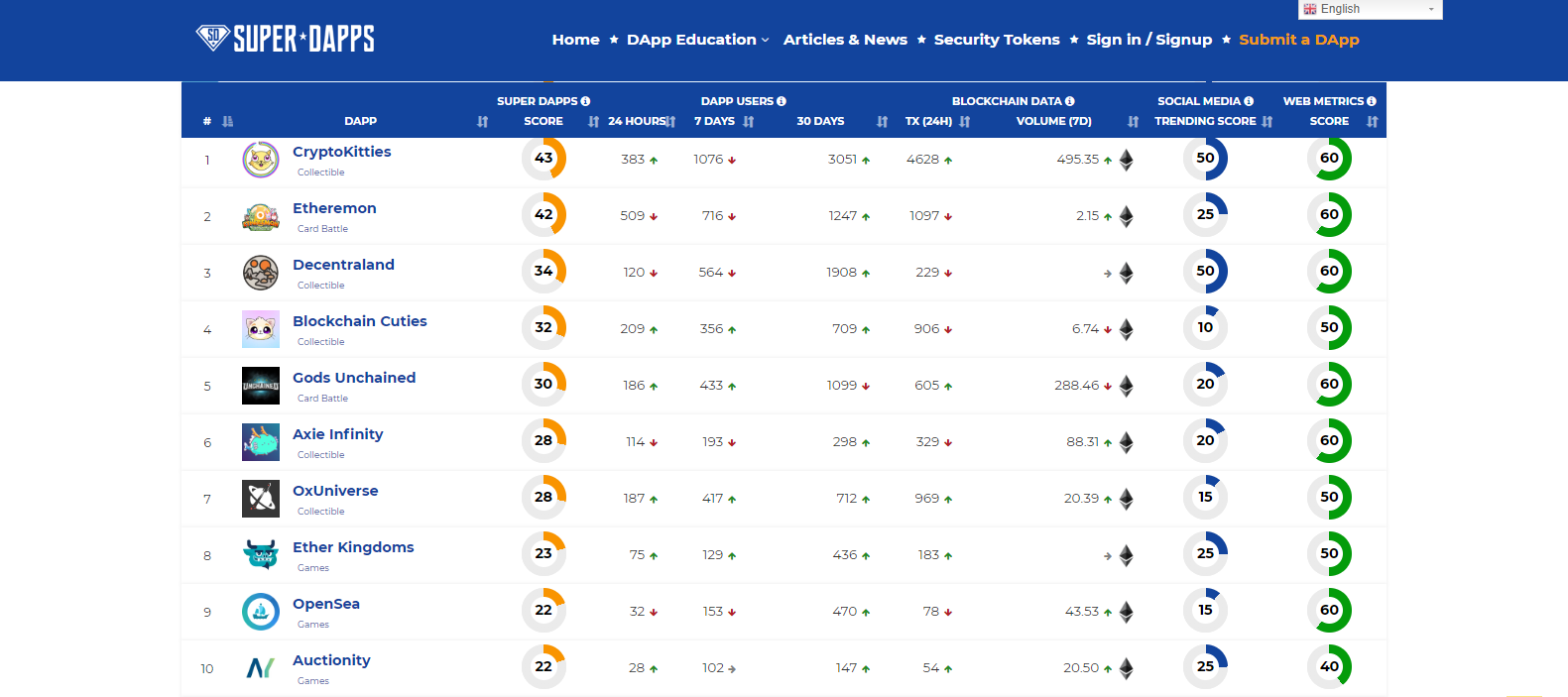Open the Security Tokens page
The image size is (1568, 697).
pyautogui.click(x=997, y=40)
